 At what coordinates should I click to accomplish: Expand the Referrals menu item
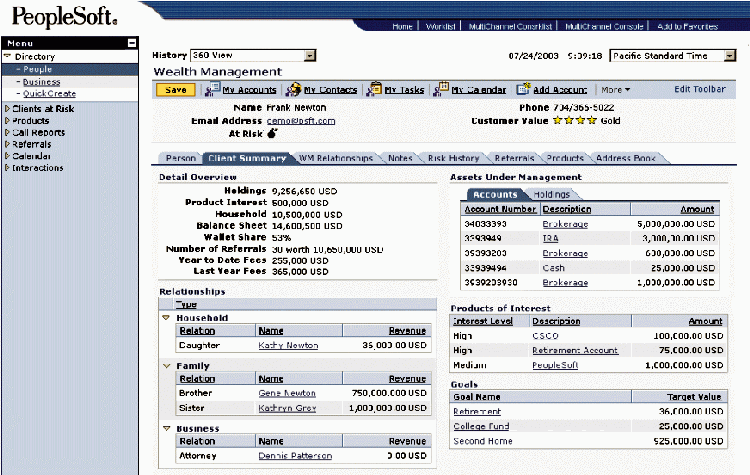tap(7, 144)
